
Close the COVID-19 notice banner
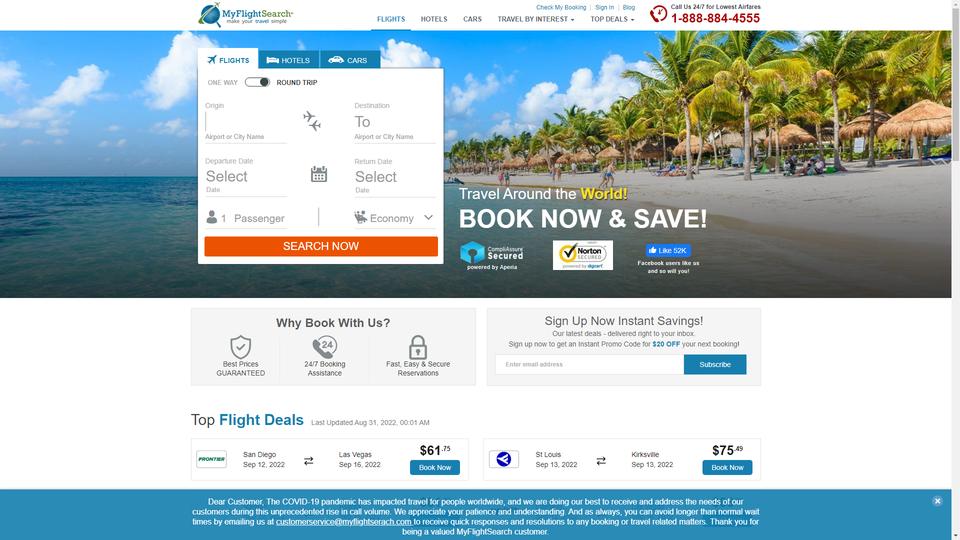tap(937, 501)
